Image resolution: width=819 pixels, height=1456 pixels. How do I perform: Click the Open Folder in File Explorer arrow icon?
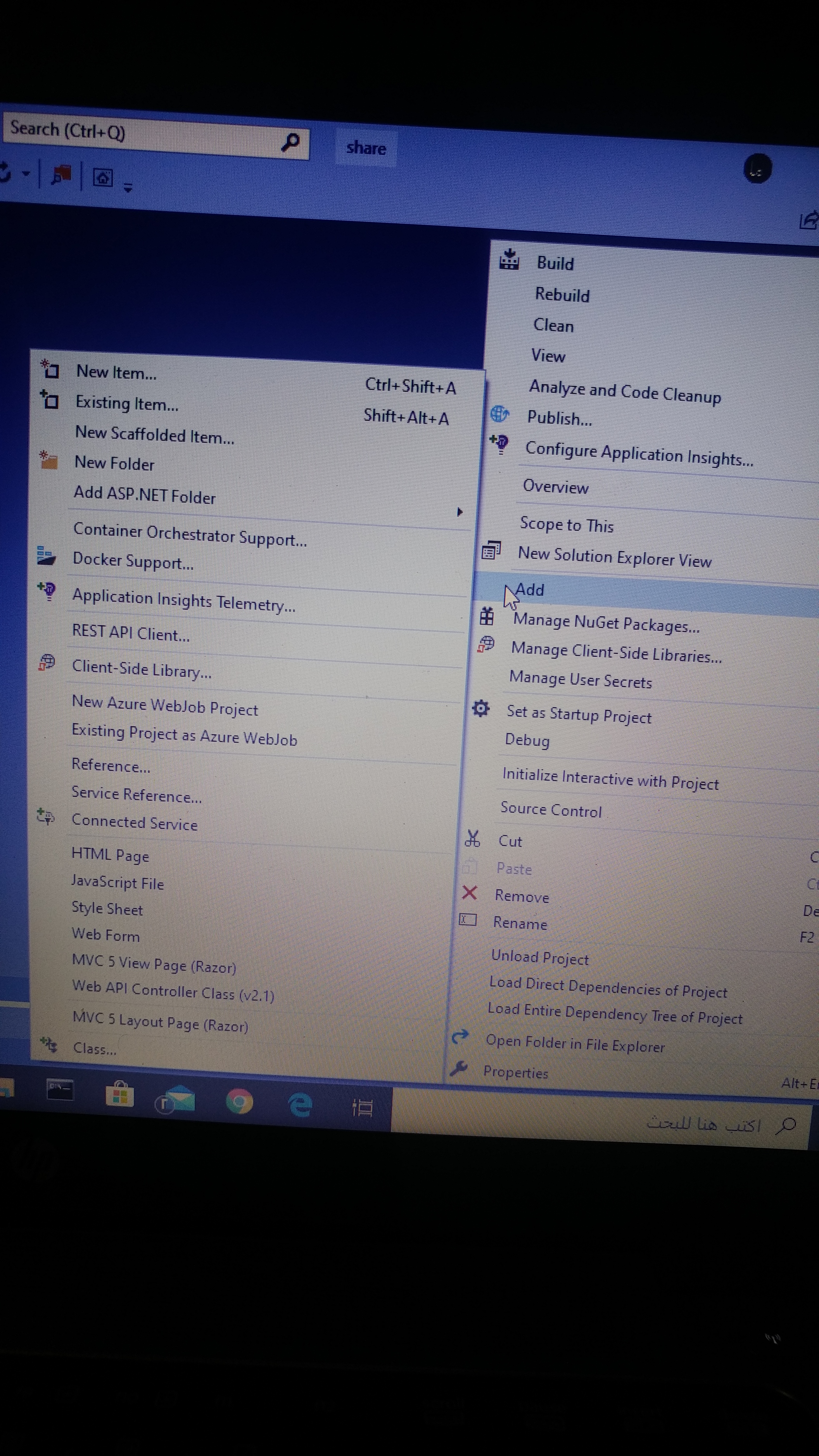tap(460, 1036)
